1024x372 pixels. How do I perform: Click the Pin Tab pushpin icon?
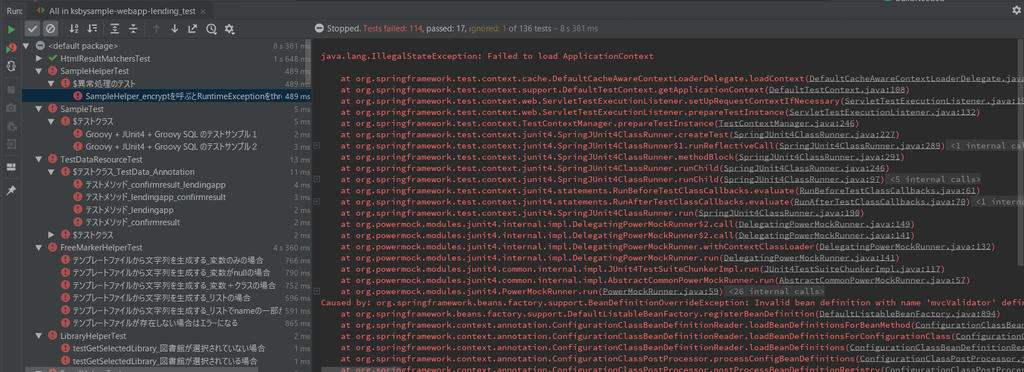(11, 190)
